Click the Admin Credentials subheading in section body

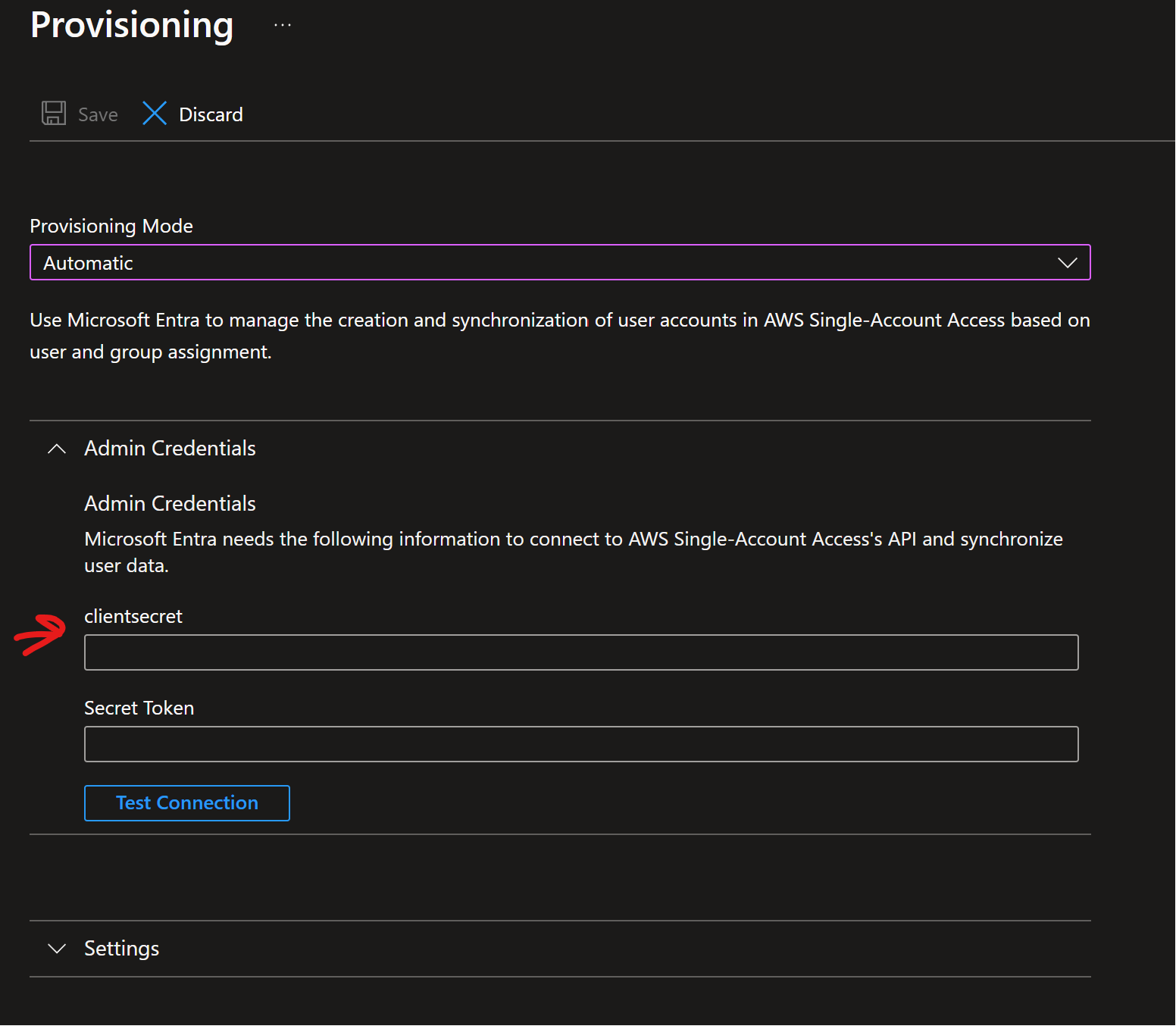pos(170,503)
